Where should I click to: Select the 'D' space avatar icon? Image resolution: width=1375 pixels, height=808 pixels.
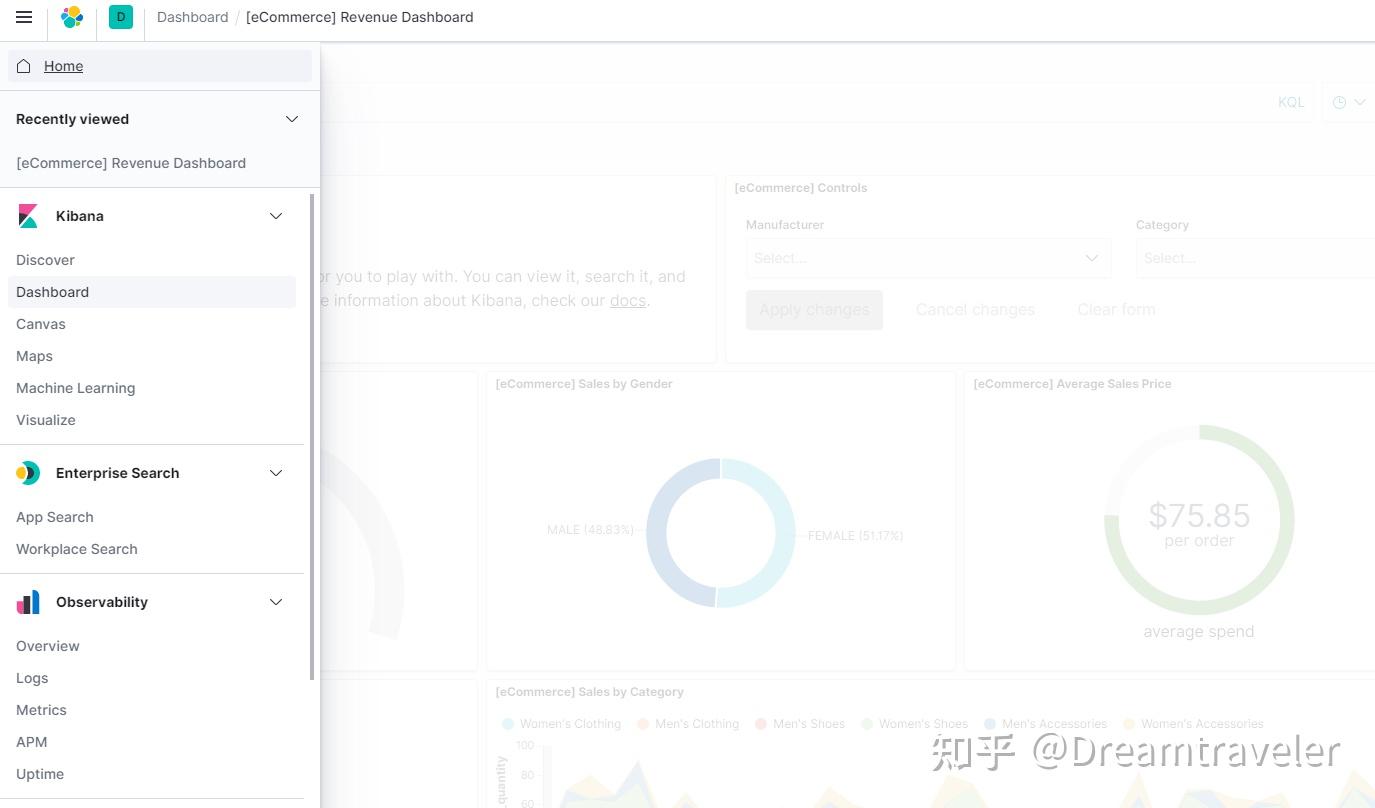click(x=120, y=17)
